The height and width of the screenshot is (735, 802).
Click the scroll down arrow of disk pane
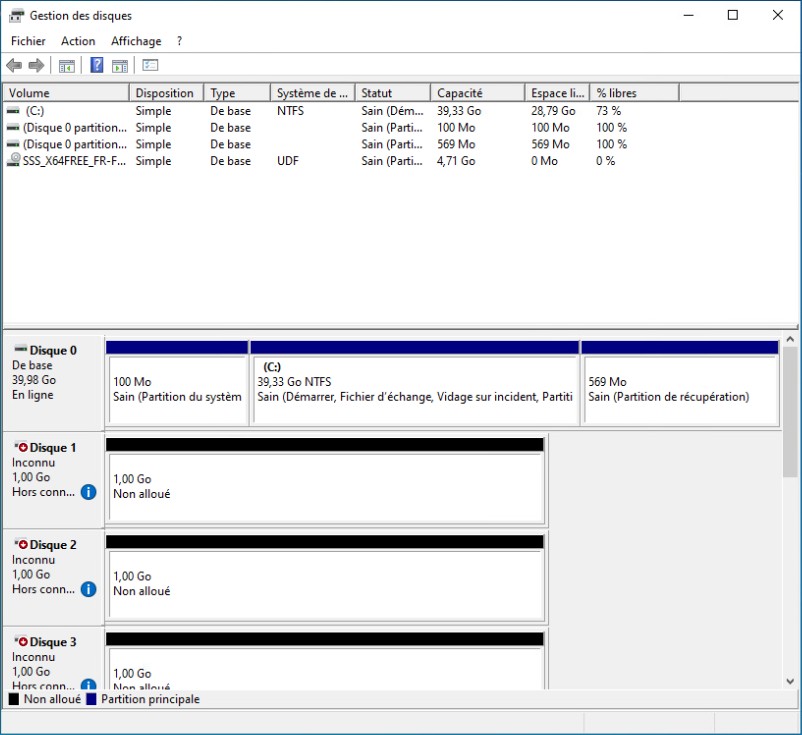pyautogui.click(x=790, y=681)
